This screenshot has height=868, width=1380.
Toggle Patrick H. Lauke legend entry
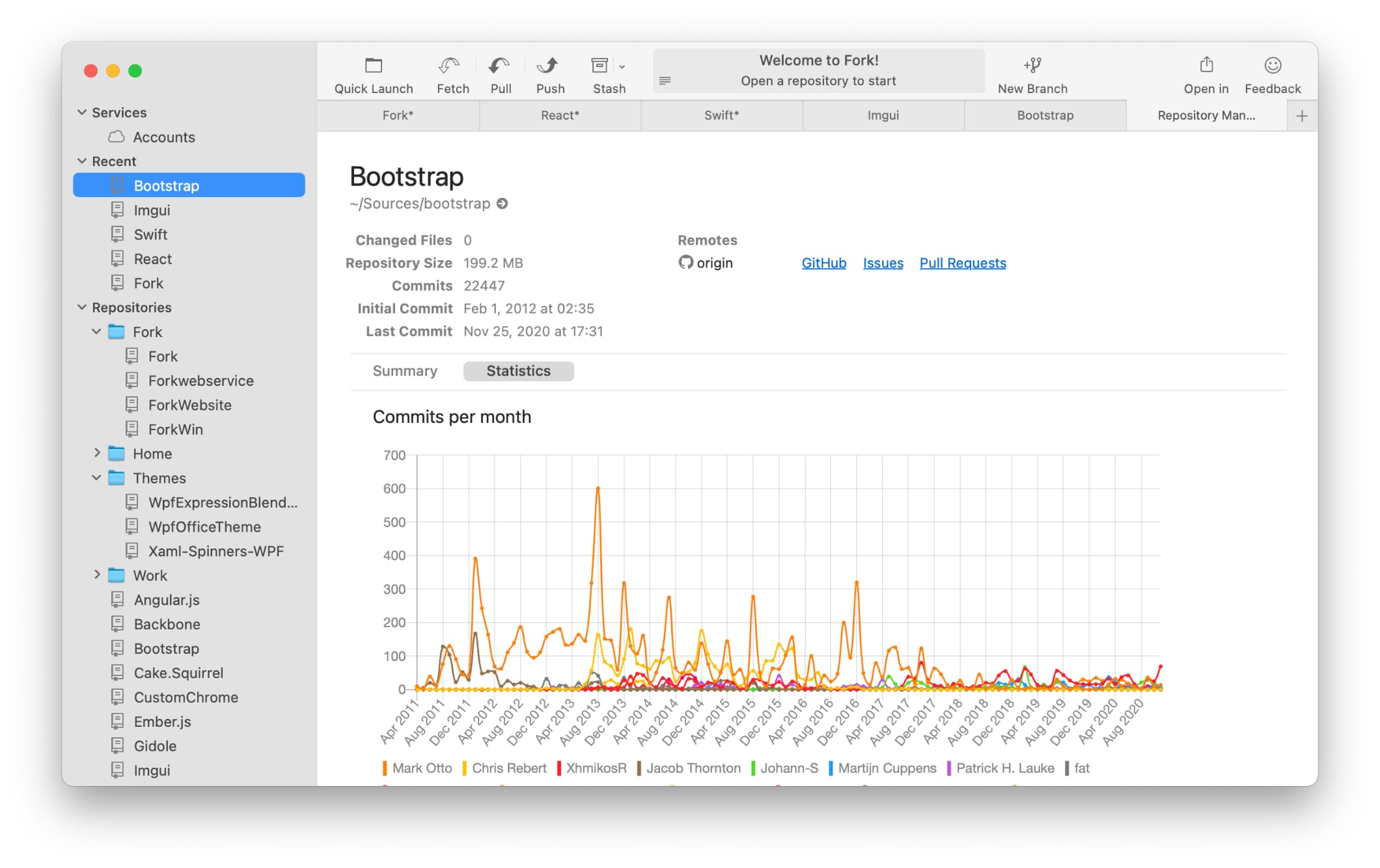(x=1000, y=768)
